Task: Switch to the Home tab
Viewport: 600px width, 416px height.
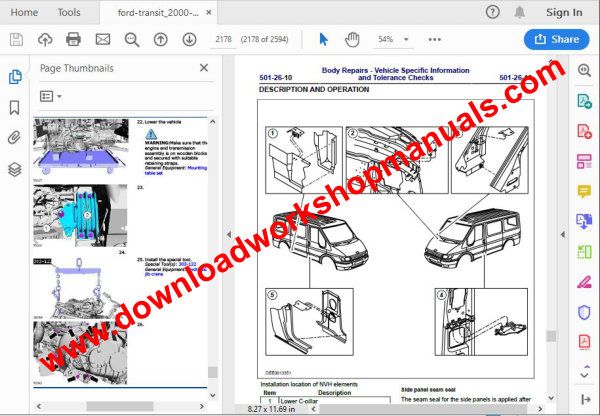Action: [24, 12]
